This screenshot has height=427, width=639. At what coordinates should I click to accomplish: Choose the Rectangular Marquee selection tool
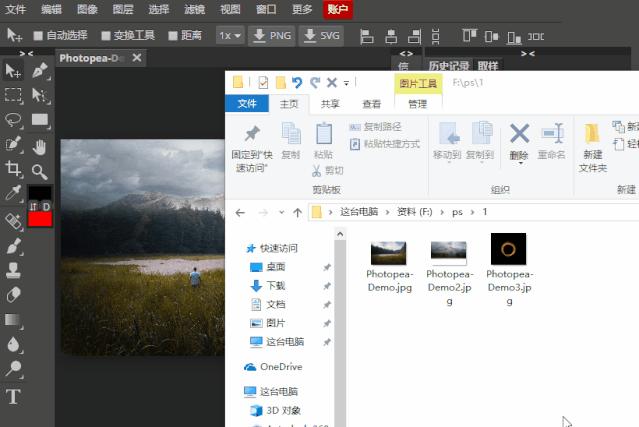pos(13,95)
